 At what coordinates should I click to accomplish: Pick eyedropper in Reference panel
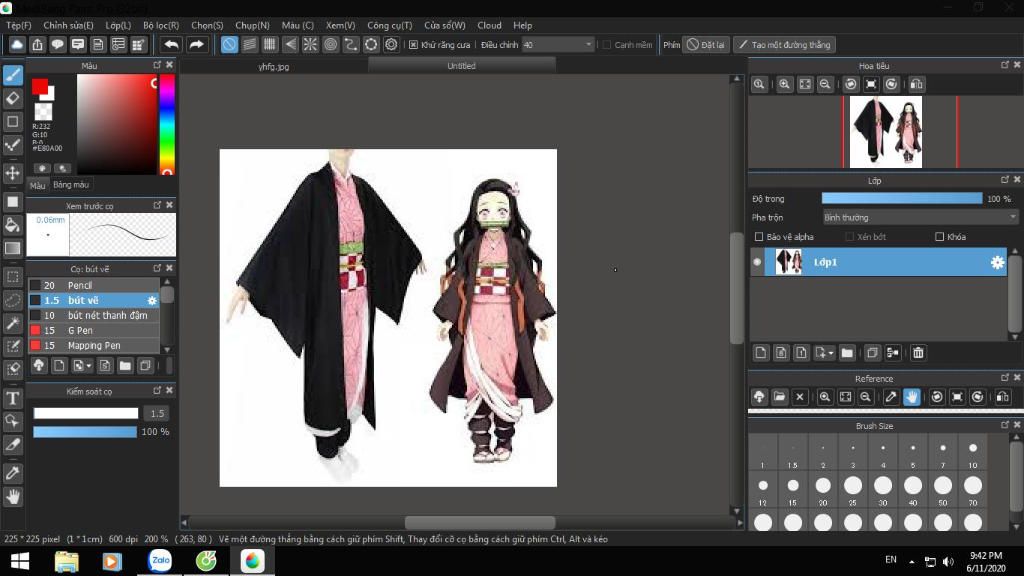tap(891, 397)
